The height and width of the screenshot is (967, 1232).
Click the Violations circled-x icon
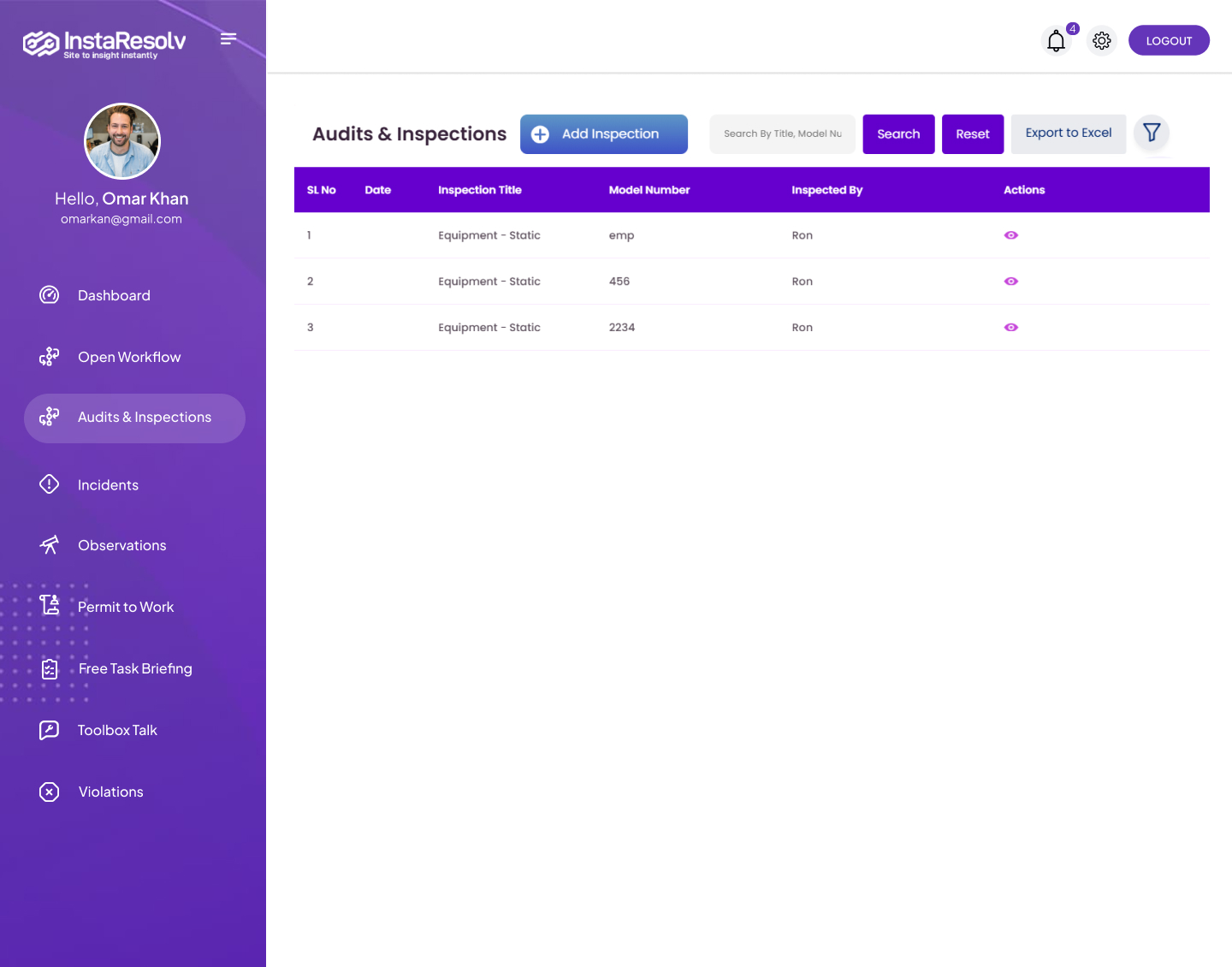50,792
